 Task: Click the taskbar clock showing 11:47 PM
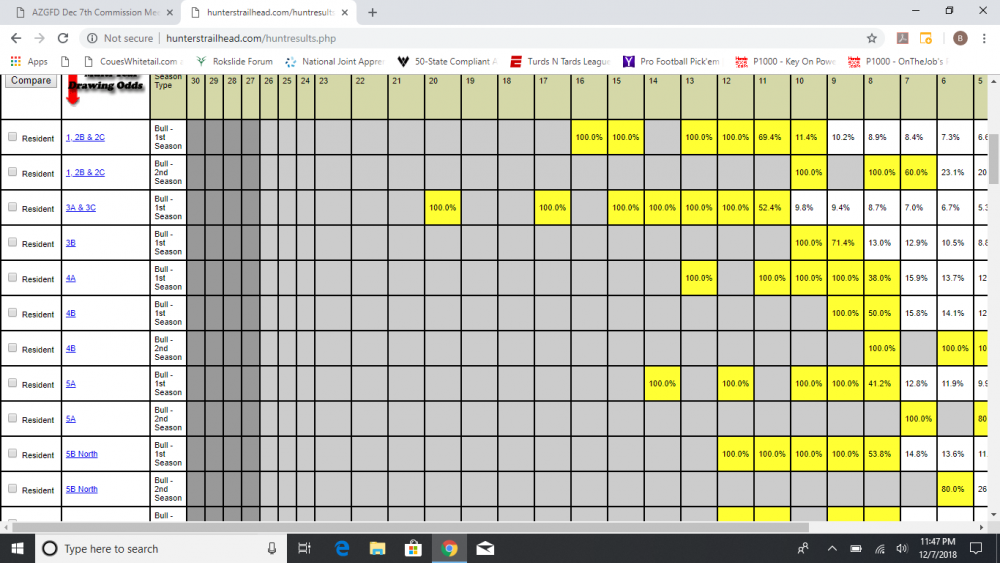tap(938, 548)
